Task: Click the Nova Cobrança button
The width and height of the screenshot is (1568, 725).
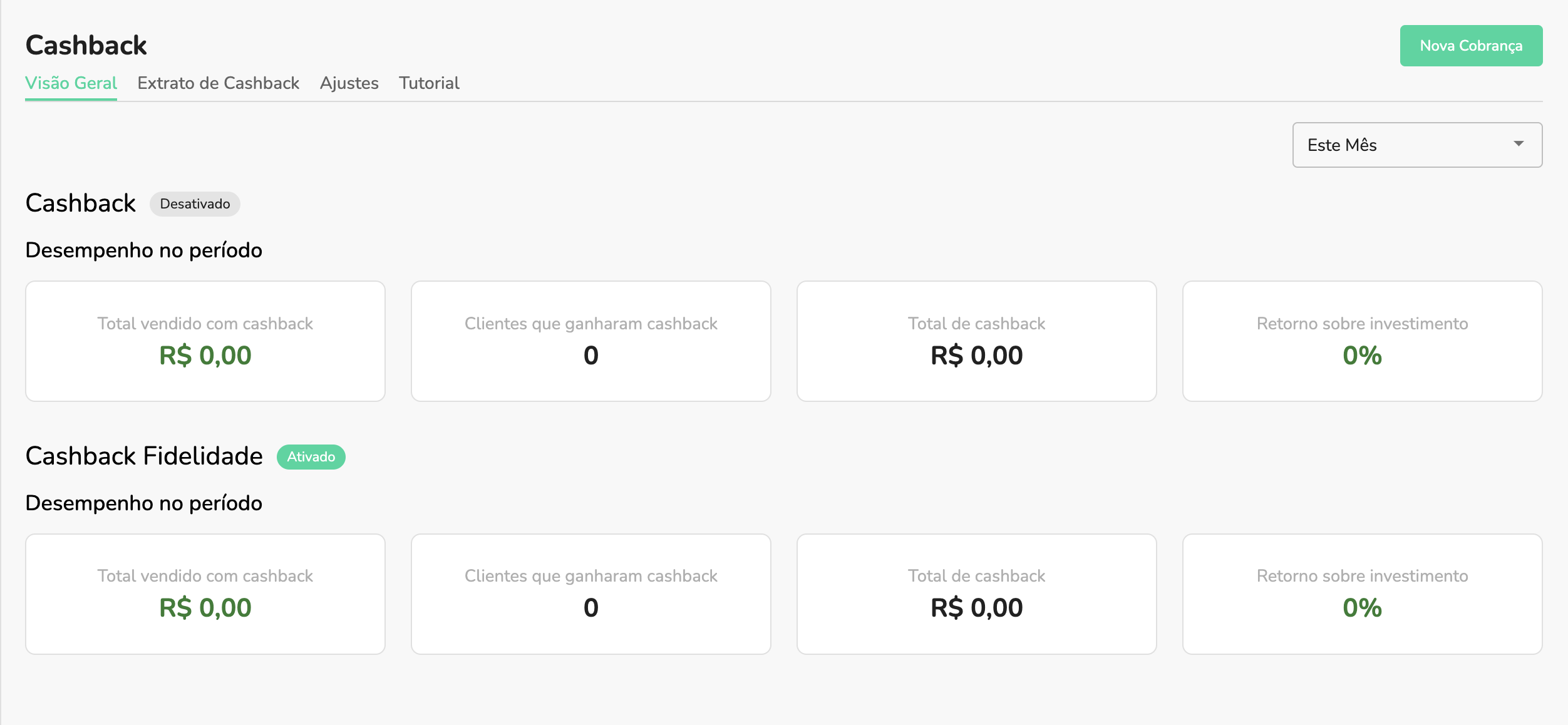Action: tap(1471, 45)
